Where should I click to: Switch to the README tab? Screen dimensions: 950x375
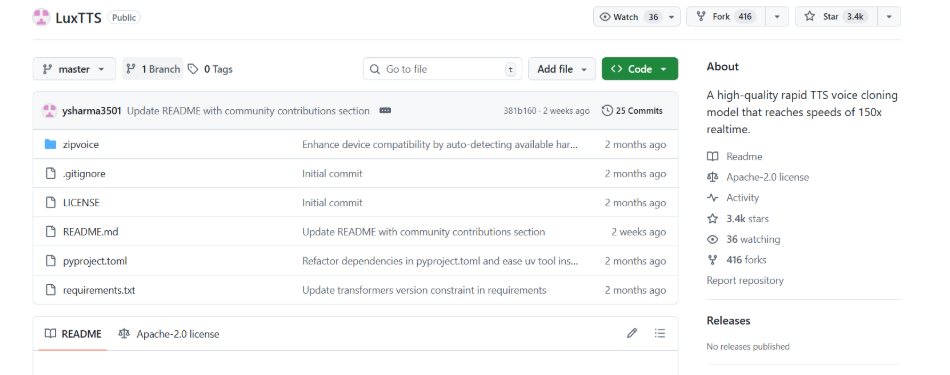(x=73, y=334)
